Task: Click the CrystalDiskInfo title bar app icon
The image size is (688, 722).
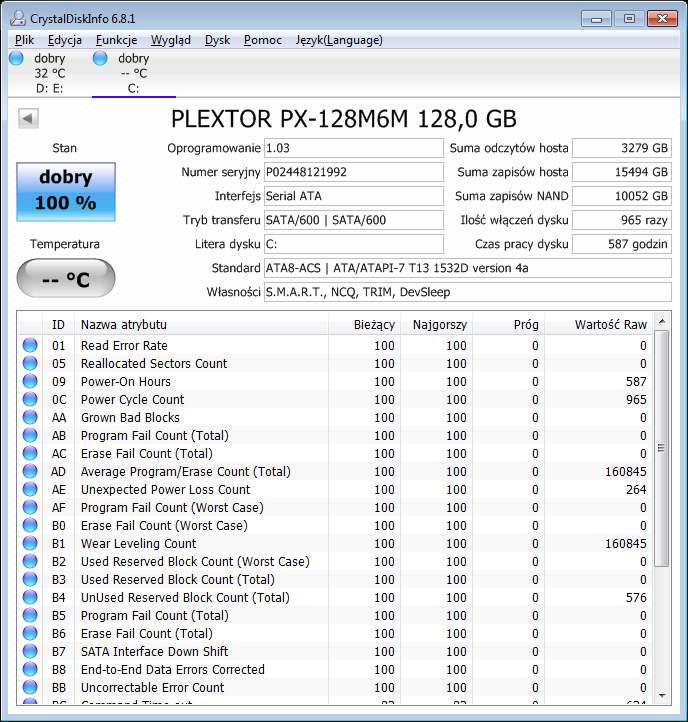Action: coord(17,18)
